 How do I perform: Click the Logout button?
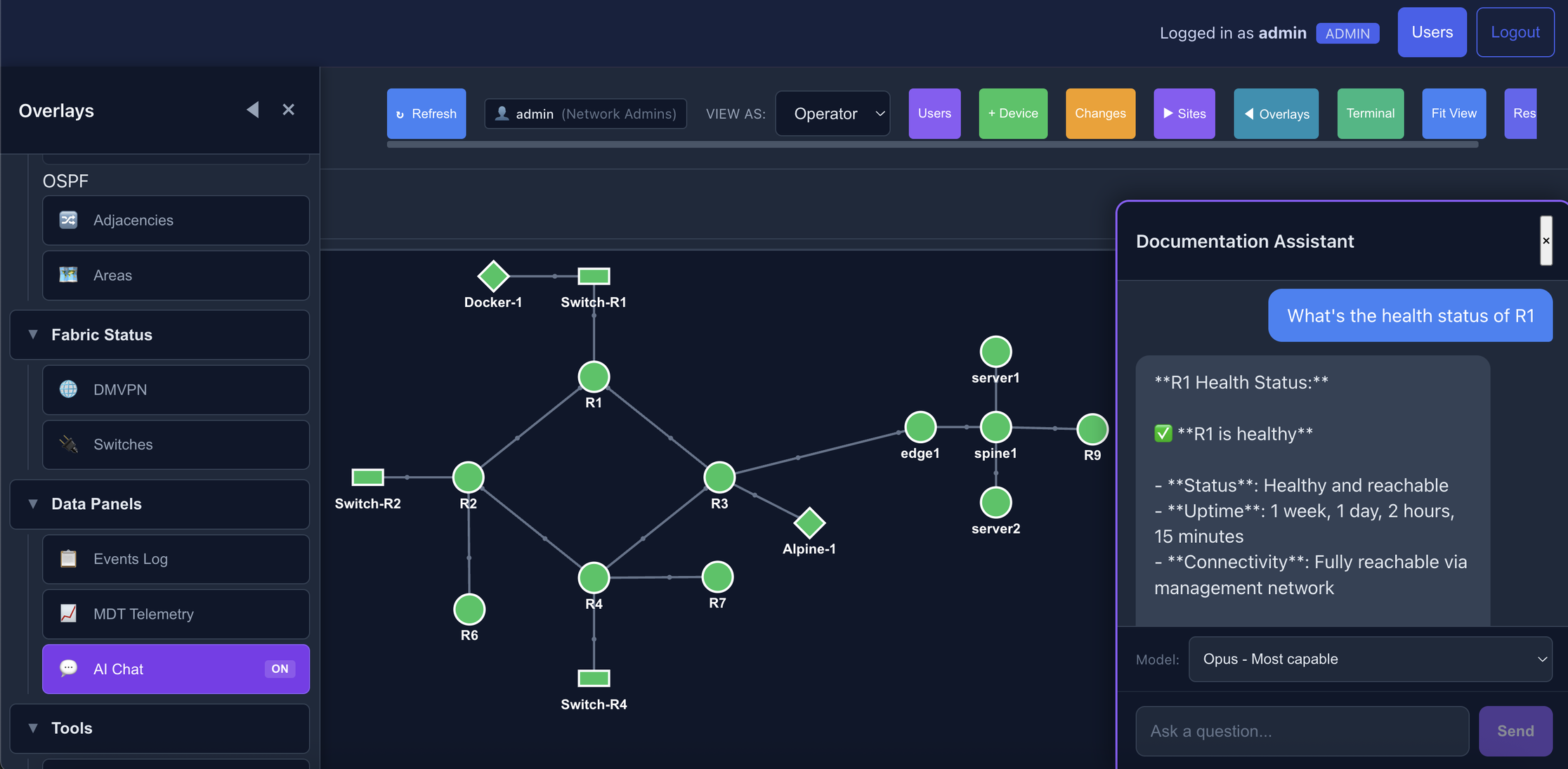pos(1515,32)
